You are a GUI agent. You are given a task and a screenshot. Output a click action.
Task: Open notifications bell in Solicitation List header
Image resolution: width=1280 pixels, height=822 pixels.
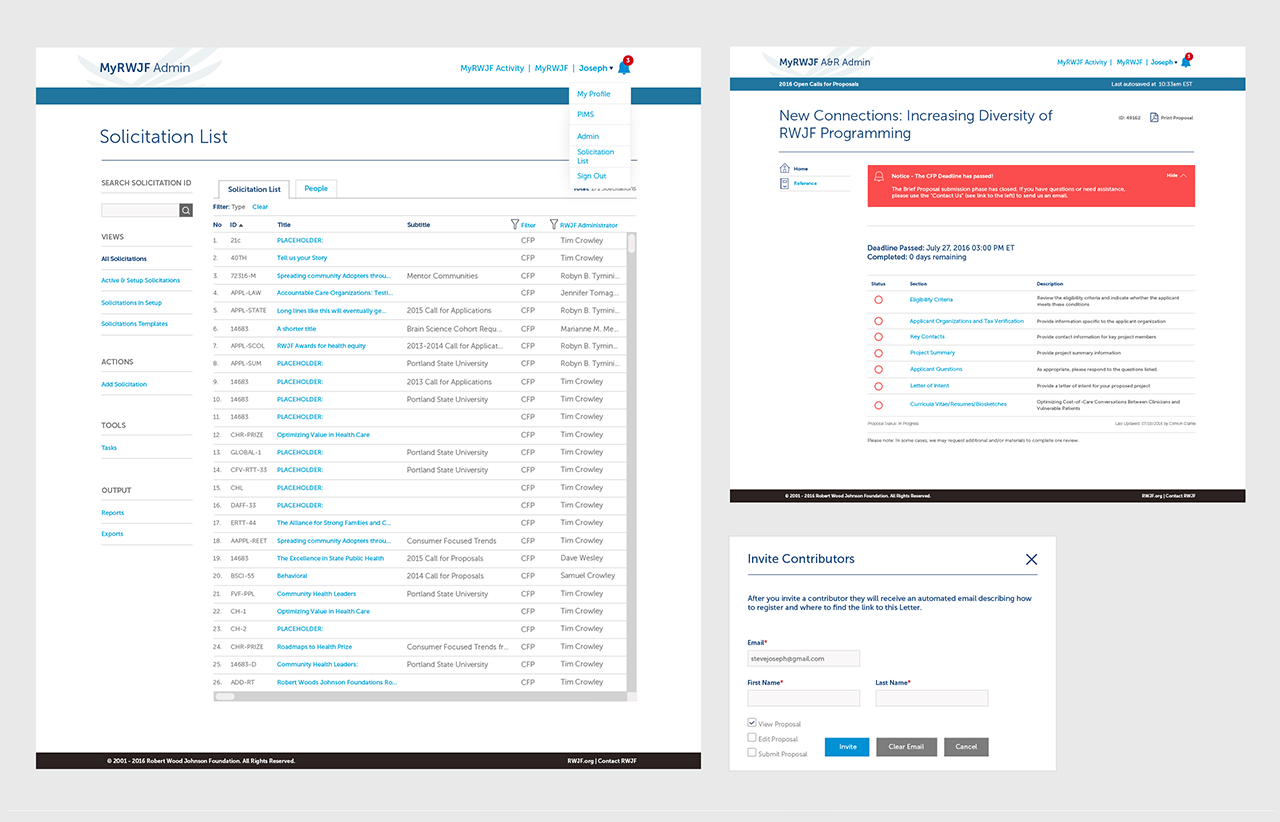pyautogui.click(x=624, y=68)
